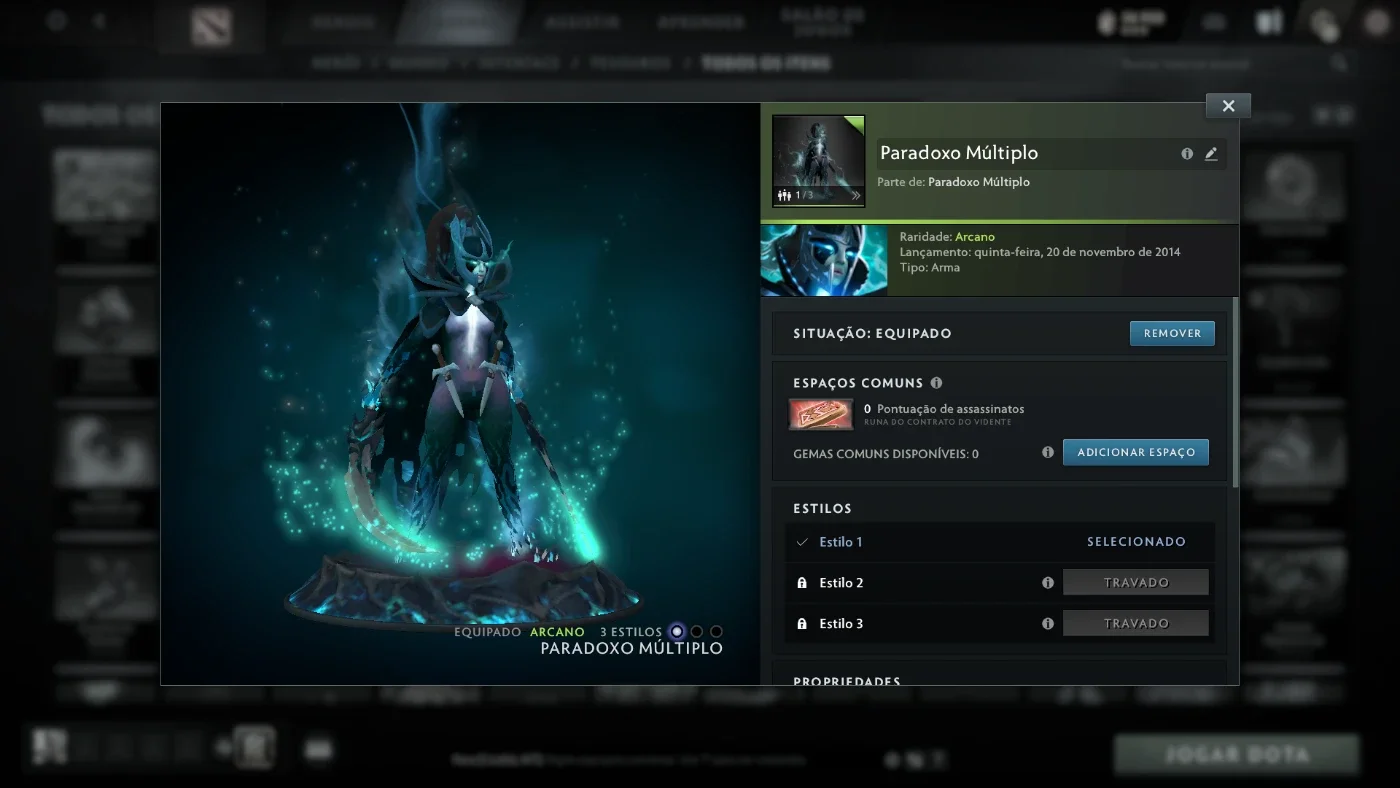Viewport: 1400px width, 788px height.
Task: Click the 'Raridade: Arcano' rarity label
Action: [x=947, y=237]
